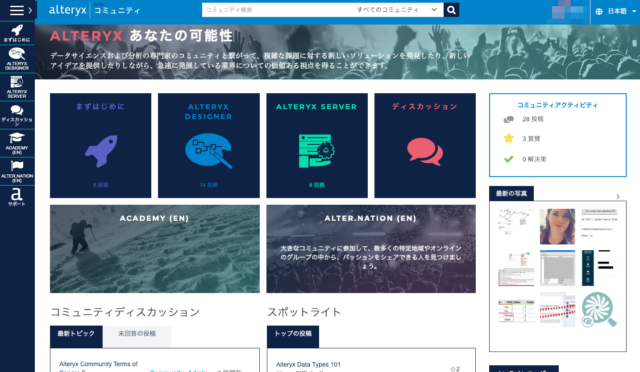
Task: Open the トップの投稿 tab
Action: pos(293,334)
